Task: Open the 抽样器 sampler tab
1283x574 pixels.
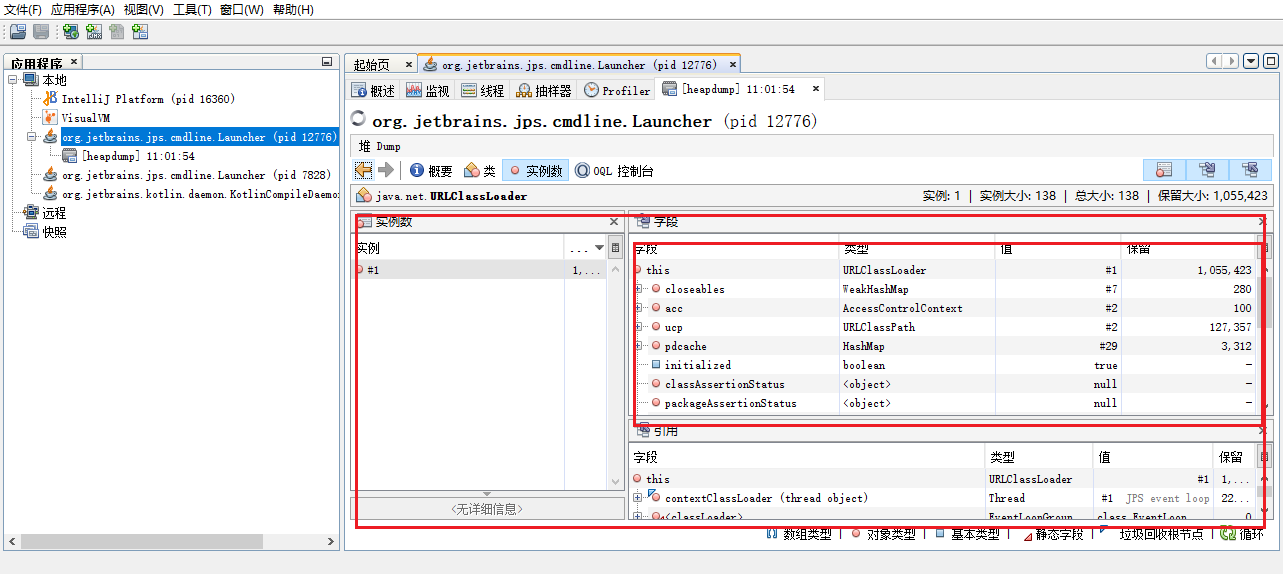Action: coord(544,90)
